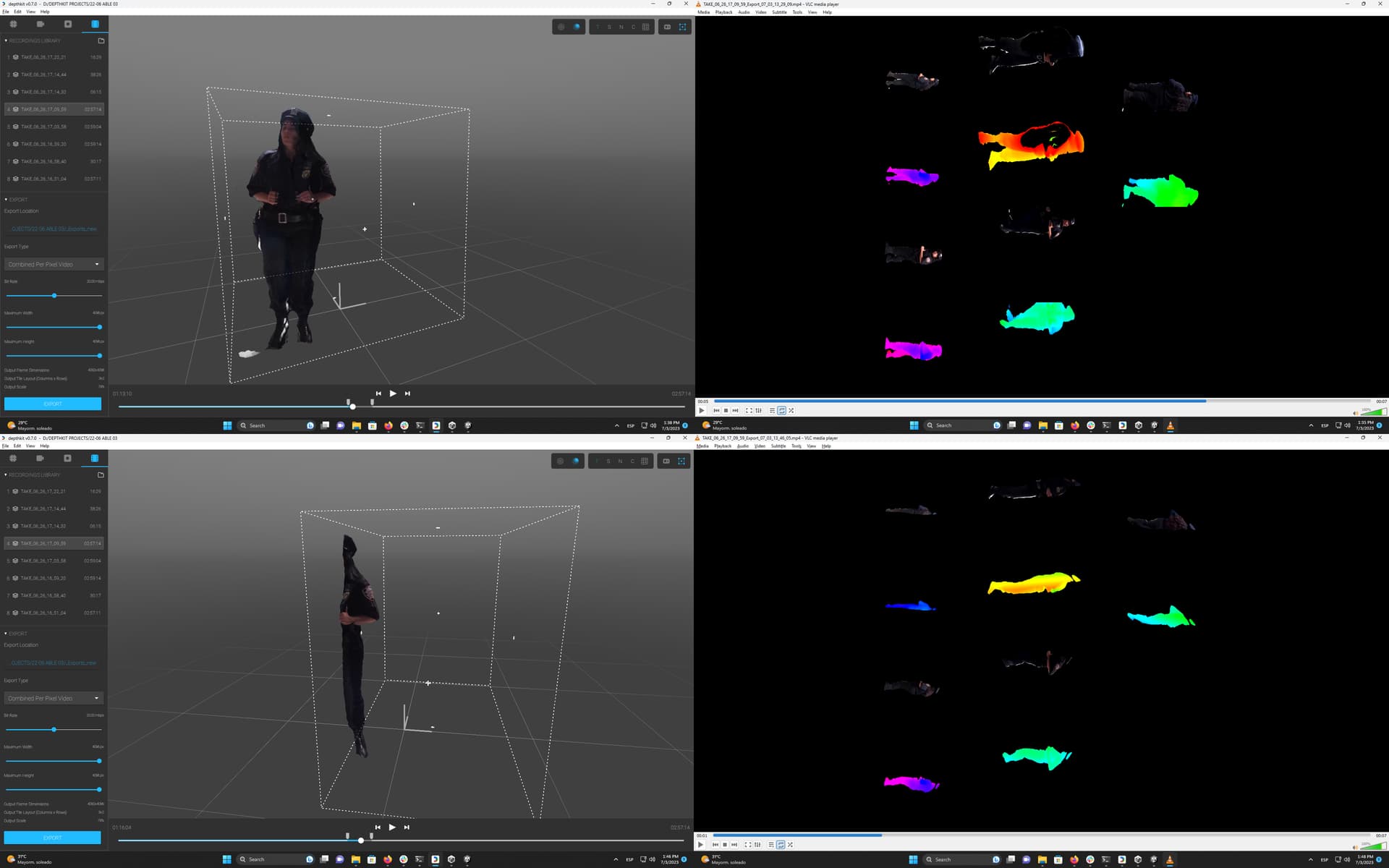
Task: Toggle loop button in top VLC player
Action: coord(781,410)
